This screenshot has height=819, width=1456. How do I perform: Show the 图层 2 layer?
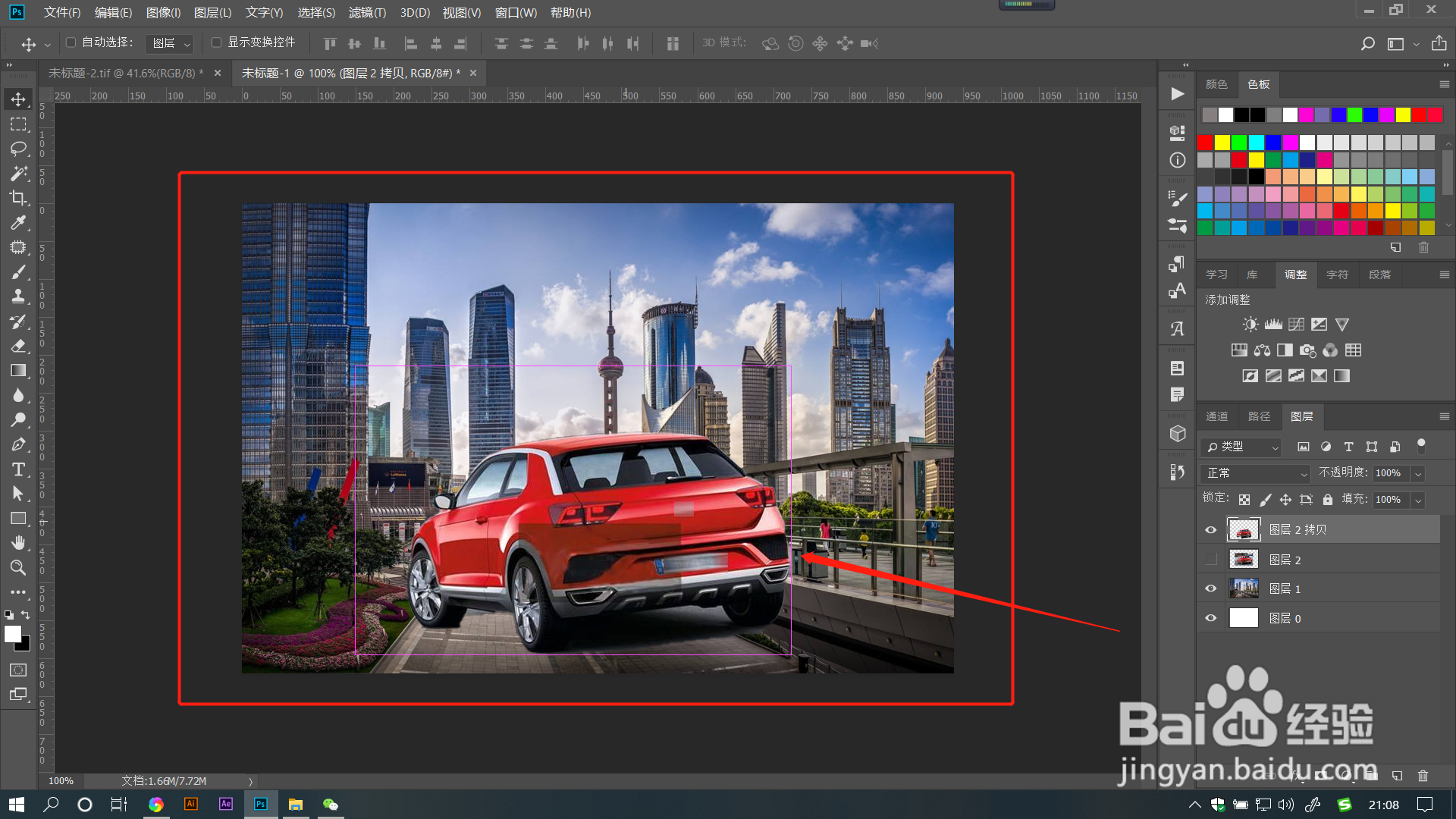click(1210, 560)
